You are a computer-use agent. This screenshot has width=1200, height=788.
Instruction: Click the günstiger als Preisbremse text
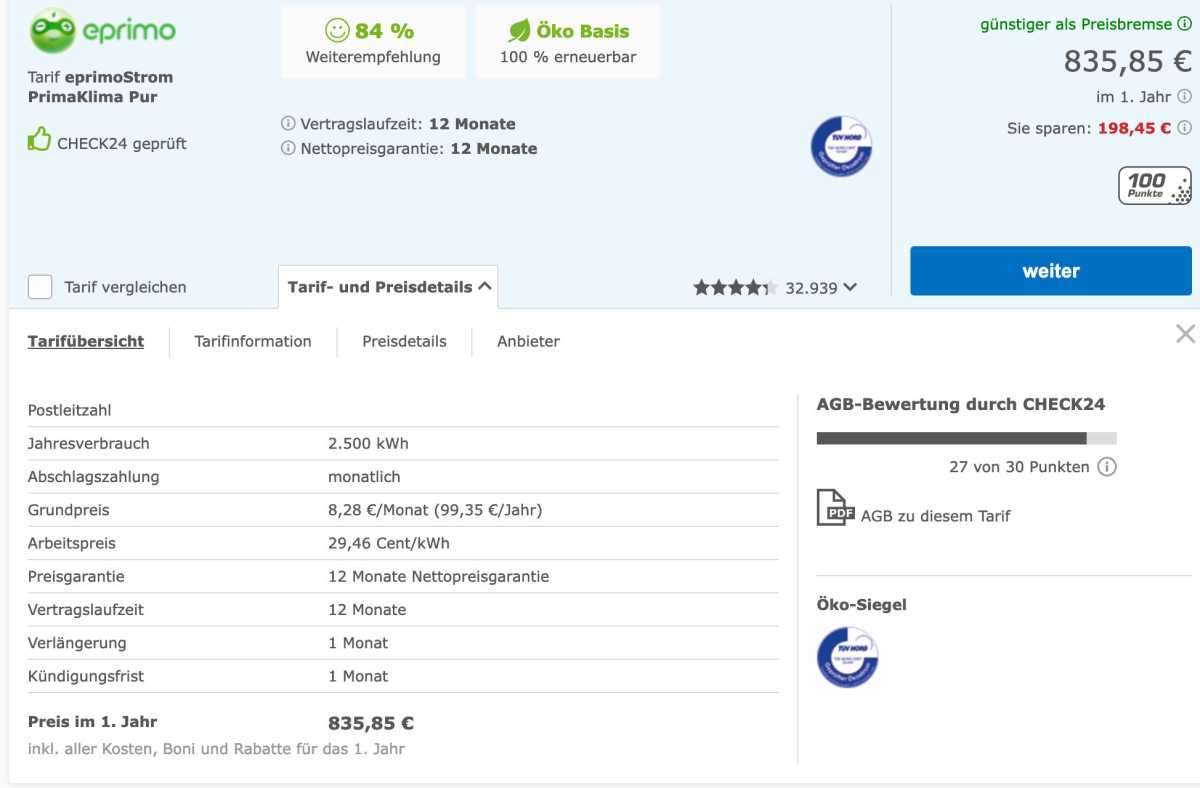1076,24
